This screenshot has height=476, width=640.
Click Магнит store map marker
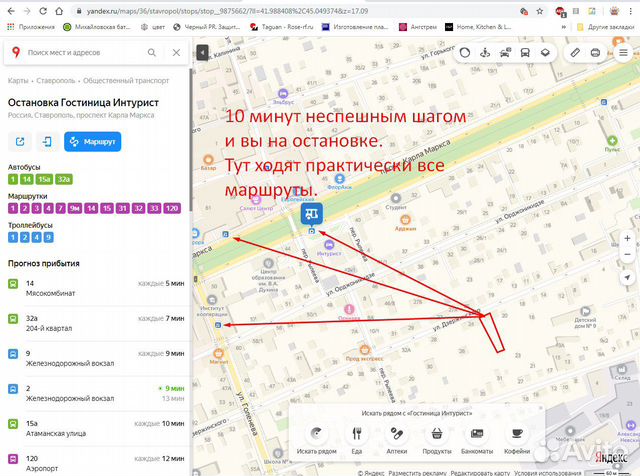click(218, 354)
